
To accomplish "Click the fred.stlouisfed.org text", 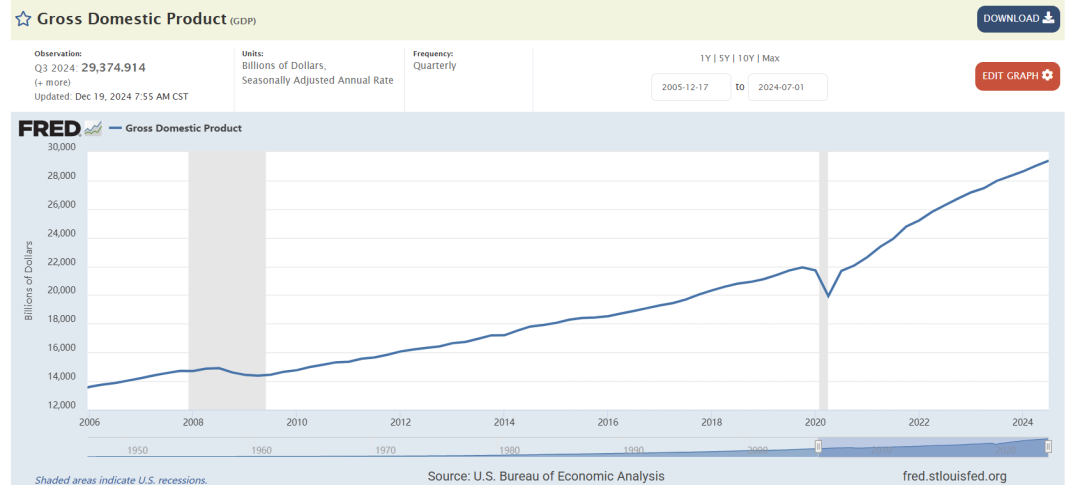I will pyautogui.click(x=955, y=476).
